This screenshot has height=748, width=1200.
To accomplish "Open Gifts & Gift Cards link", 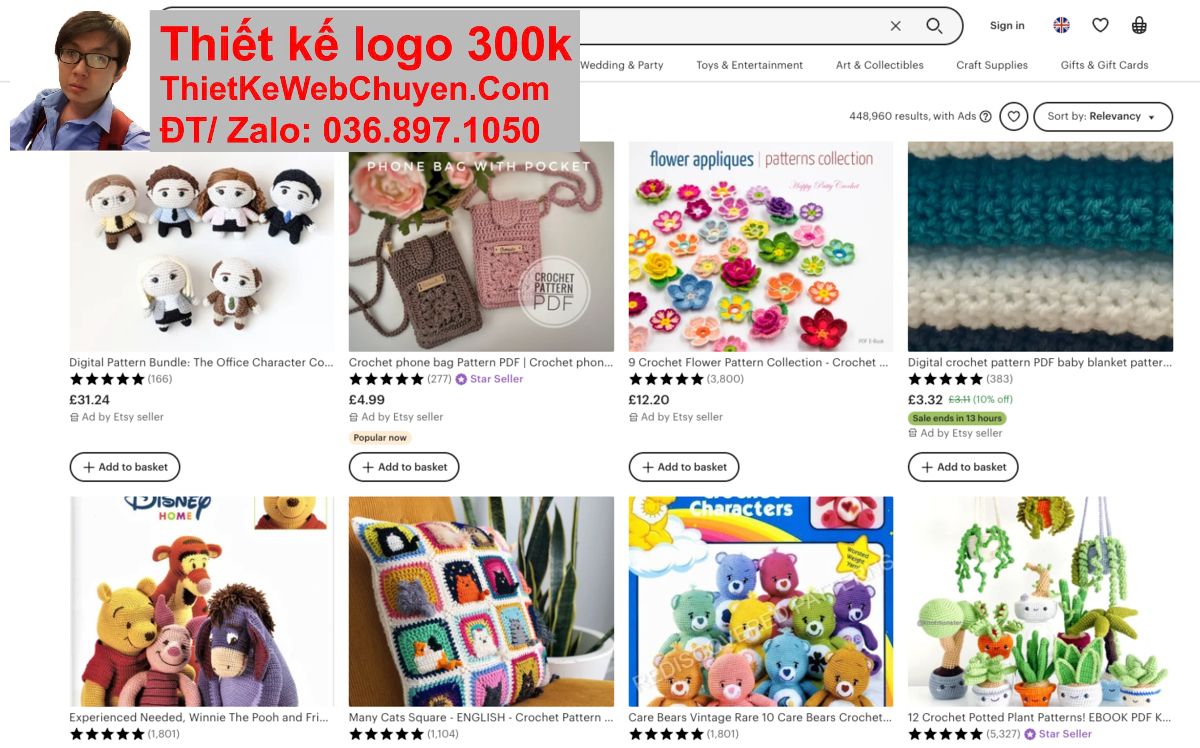I will tap(1104, 65).
